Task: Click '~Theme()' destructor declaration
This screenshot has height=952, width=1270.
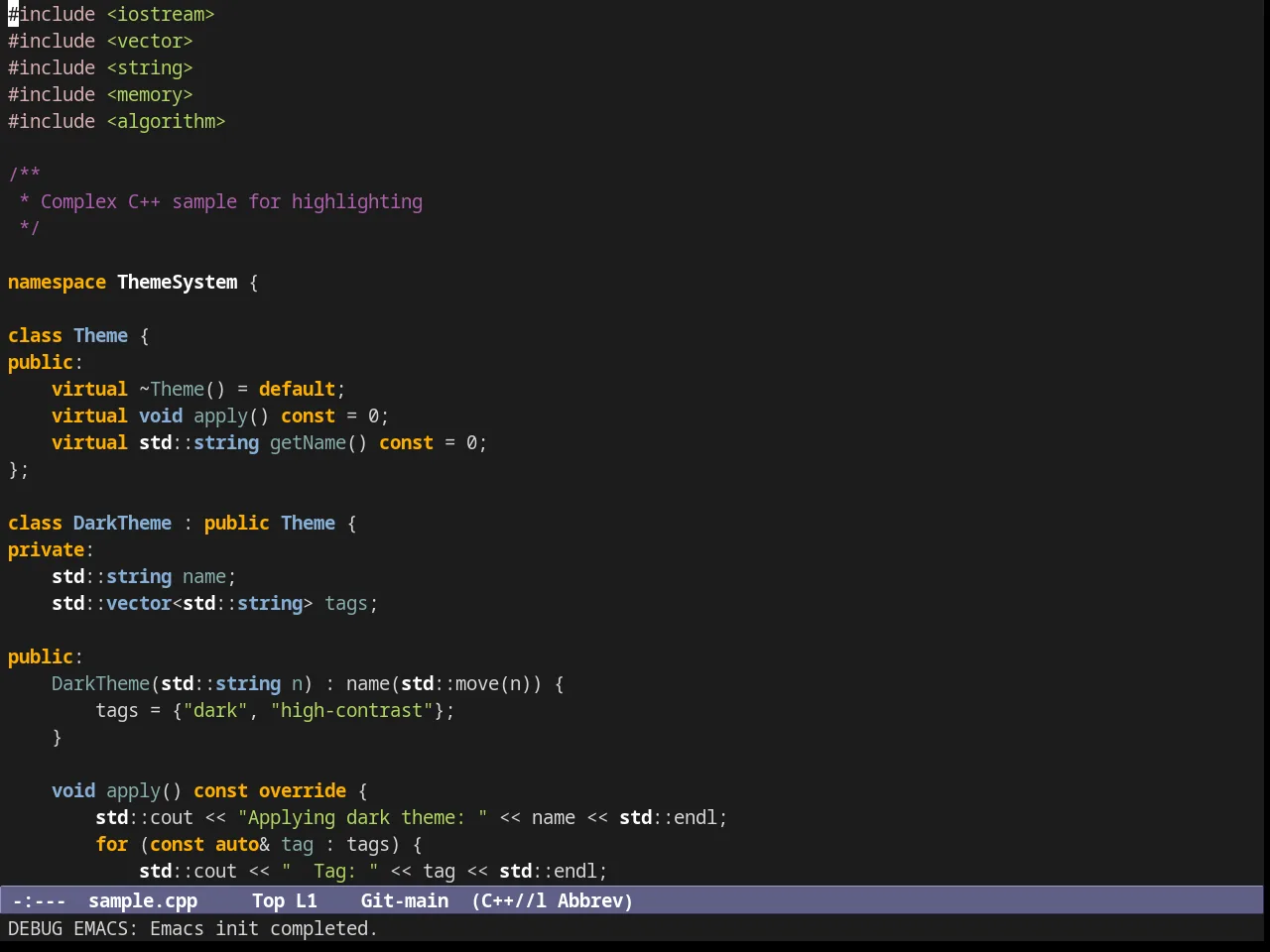Action: coord(183,389)
